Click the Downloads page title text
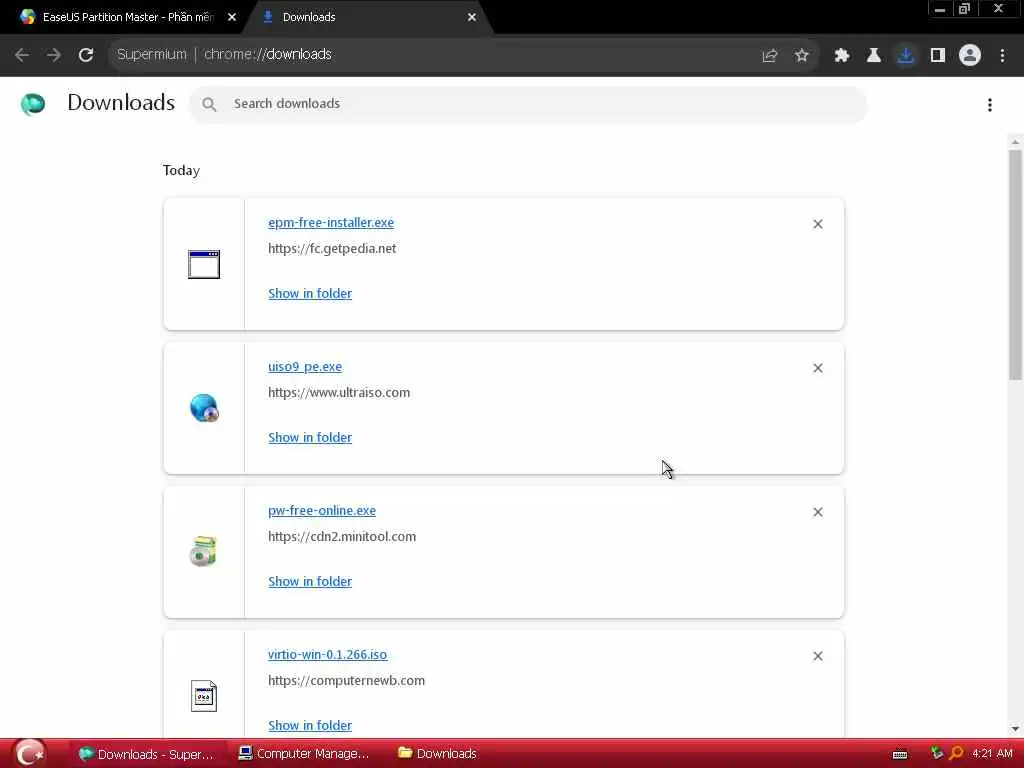Image resolution: width=1024 pixels, height=768 pixels. tap(121, 103)
